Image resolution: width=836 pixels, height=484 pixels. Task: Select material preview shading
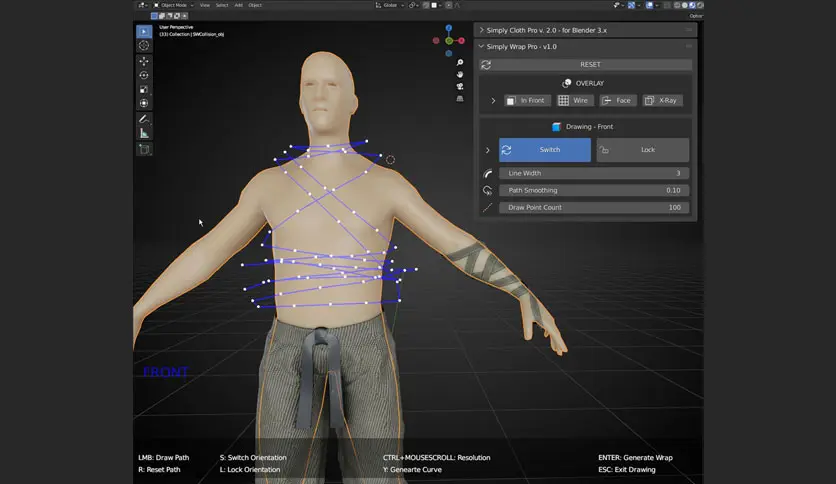[692, 5]
